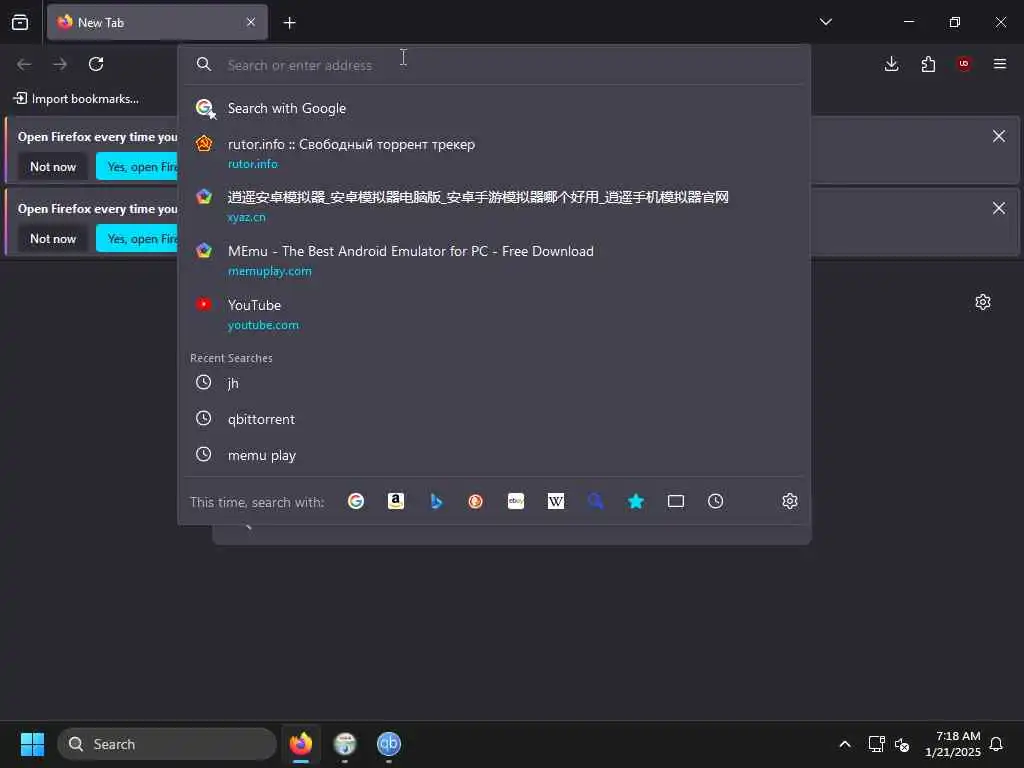This screenshot has width=1024, height=768.
Task: Search this time in history (clock icon)
Action: 716,501
